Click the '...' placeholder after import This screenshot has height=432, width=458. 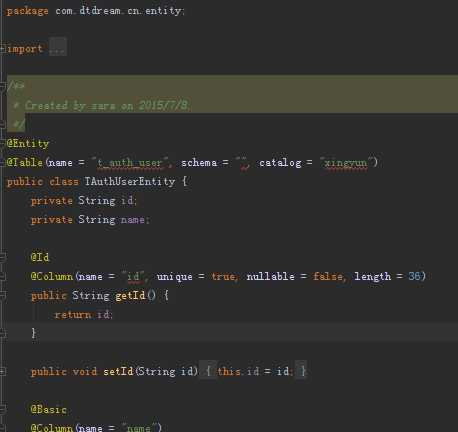point(58,47)
